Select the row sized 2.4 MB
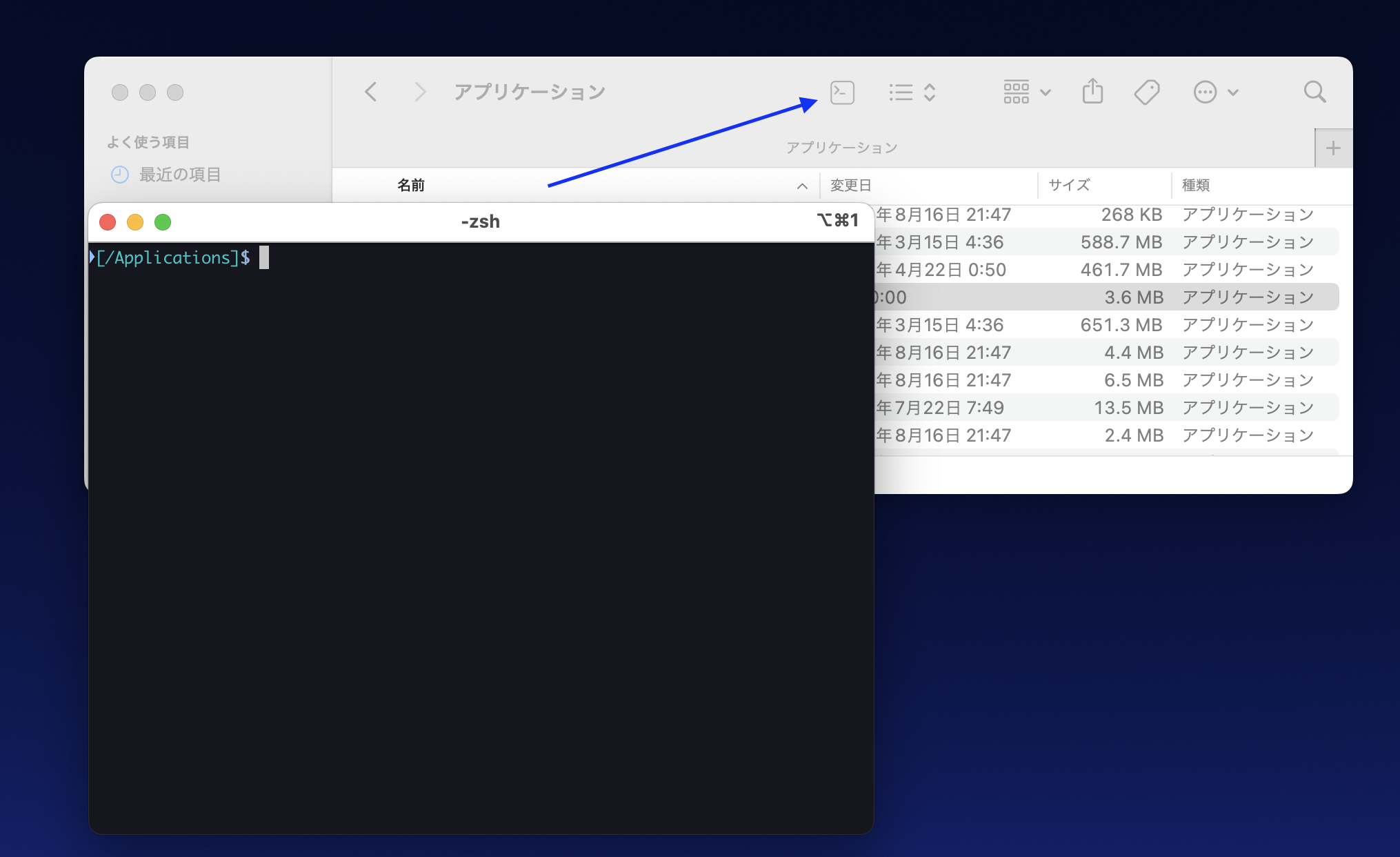The width and height of the screenshot is (1400, 857). [1106, 435]
